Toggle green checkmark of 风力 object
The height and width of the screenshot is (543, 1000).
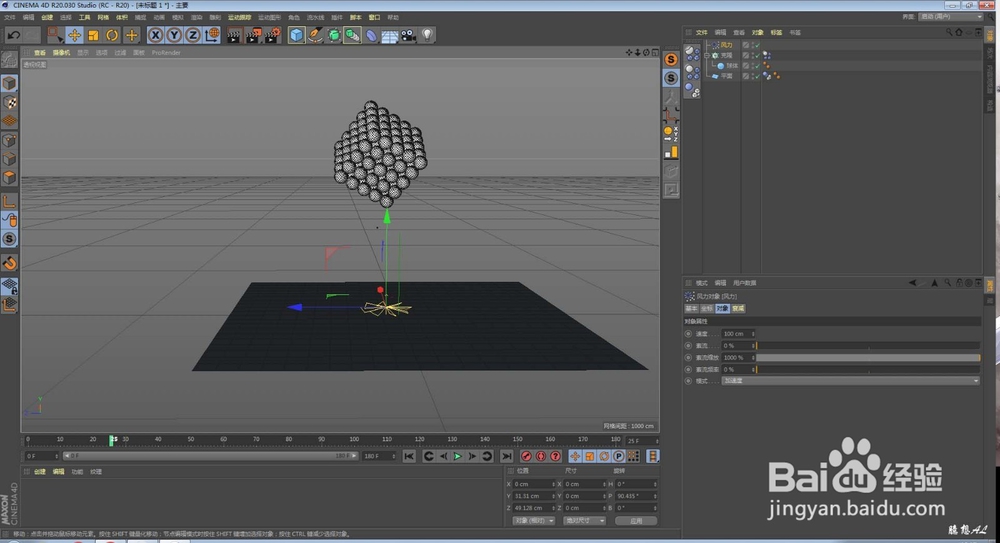[756, 45]
